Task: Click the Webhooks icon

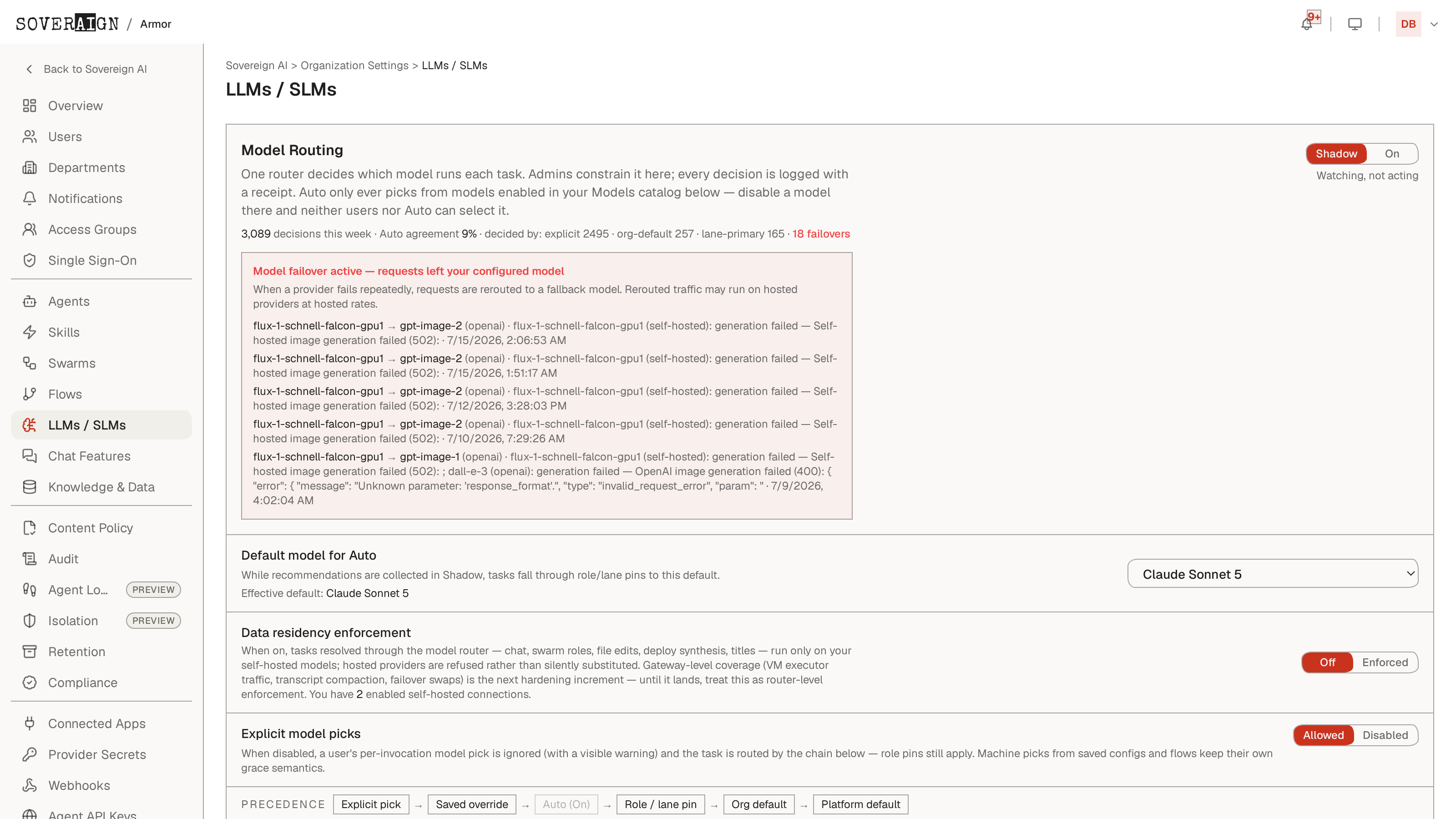Action: [x=30, y=786]
